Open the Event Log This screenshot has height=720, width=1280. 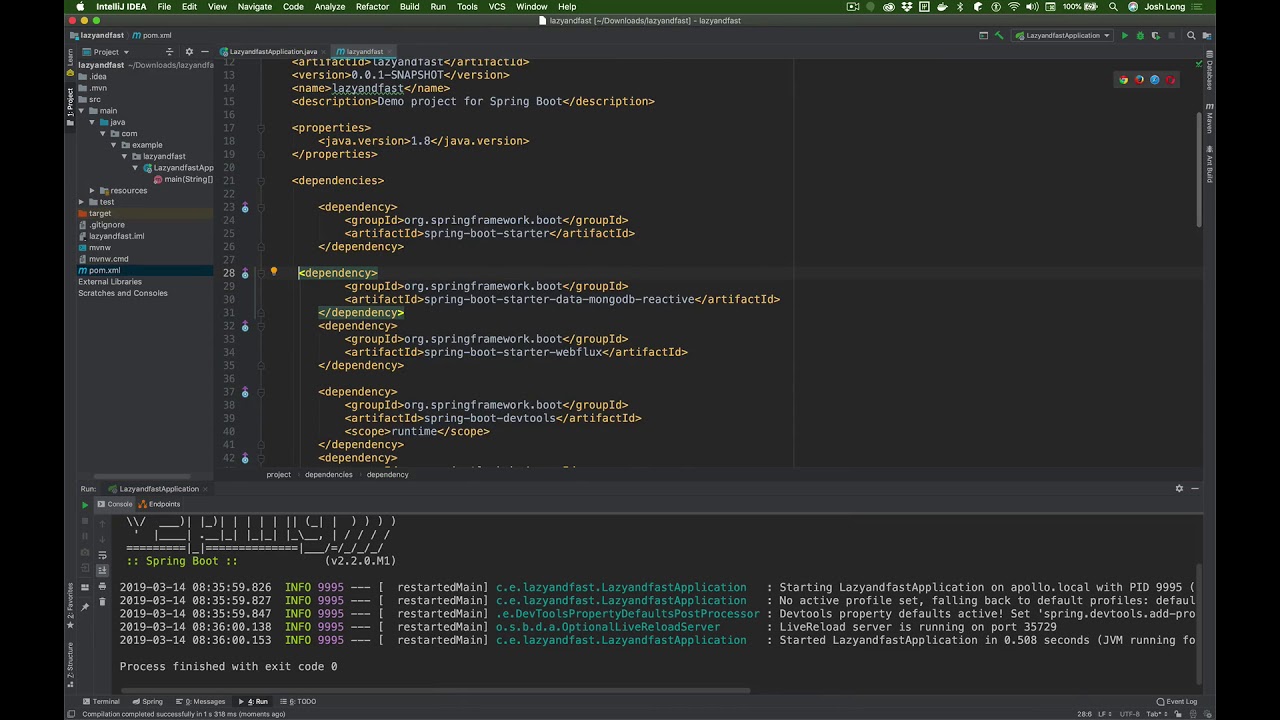pyautogui.click(x=1177, y=701)
